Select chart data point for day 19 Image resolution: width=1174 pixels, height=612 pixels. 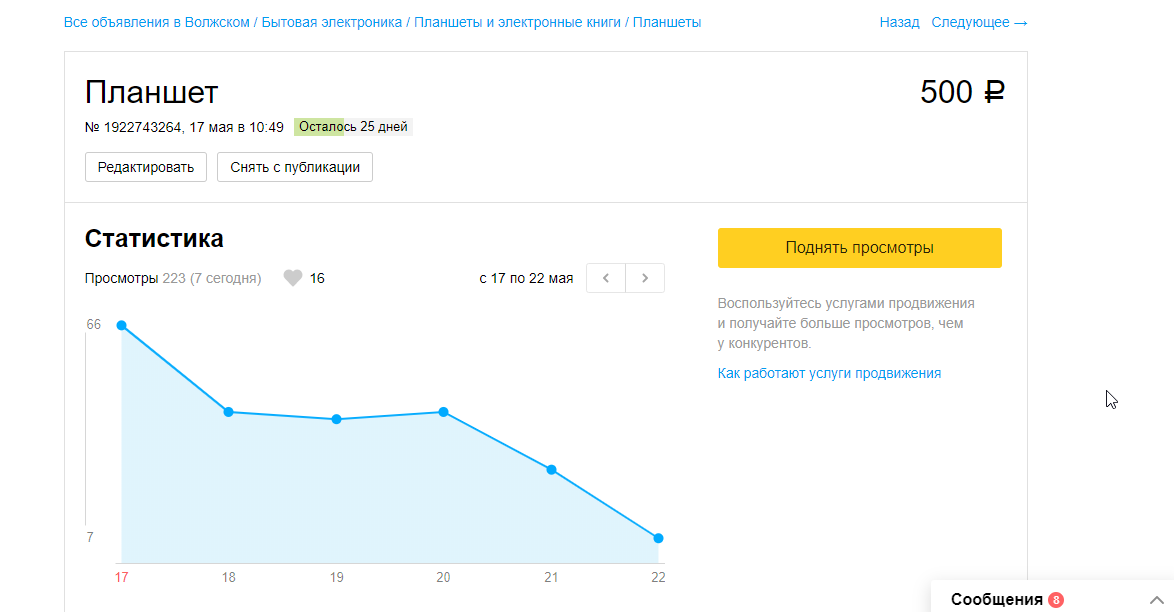(336, 419)
